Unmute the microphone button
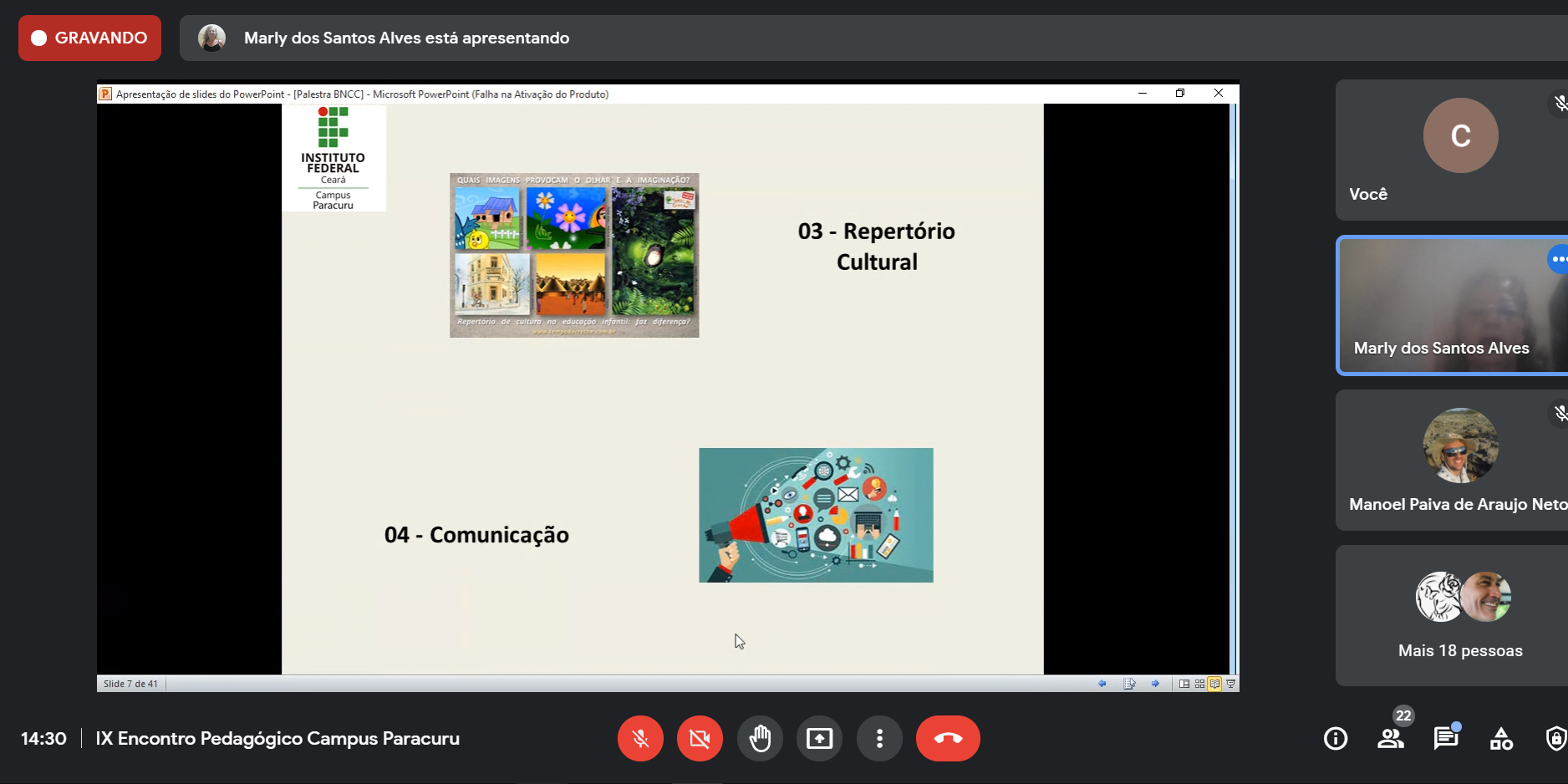Viewport: 1568px width, 784px height. (x=640, y=739)
